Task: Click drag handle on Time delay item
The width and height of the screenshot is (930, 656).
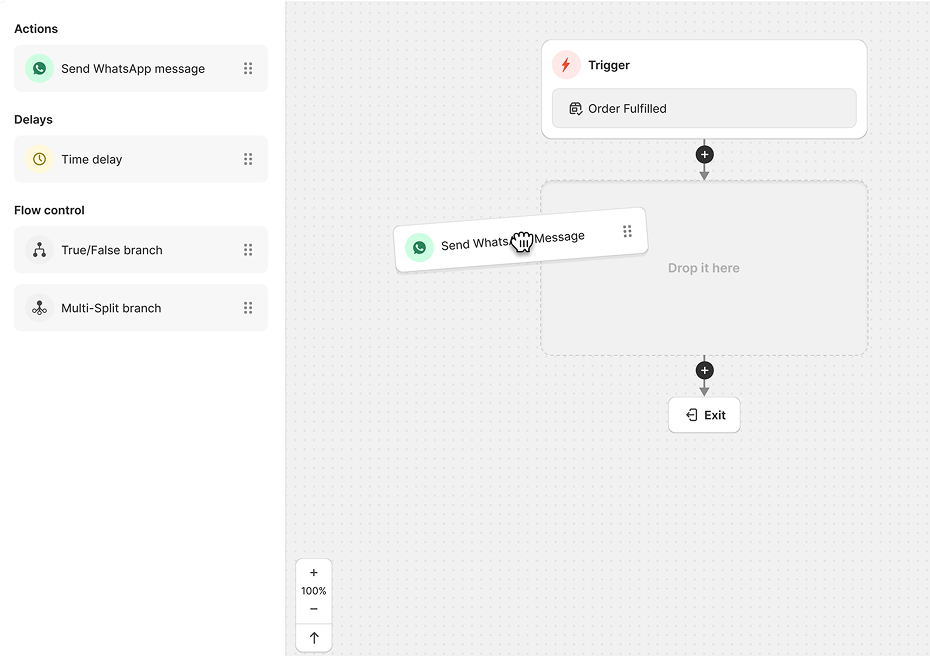Action: 248,159
